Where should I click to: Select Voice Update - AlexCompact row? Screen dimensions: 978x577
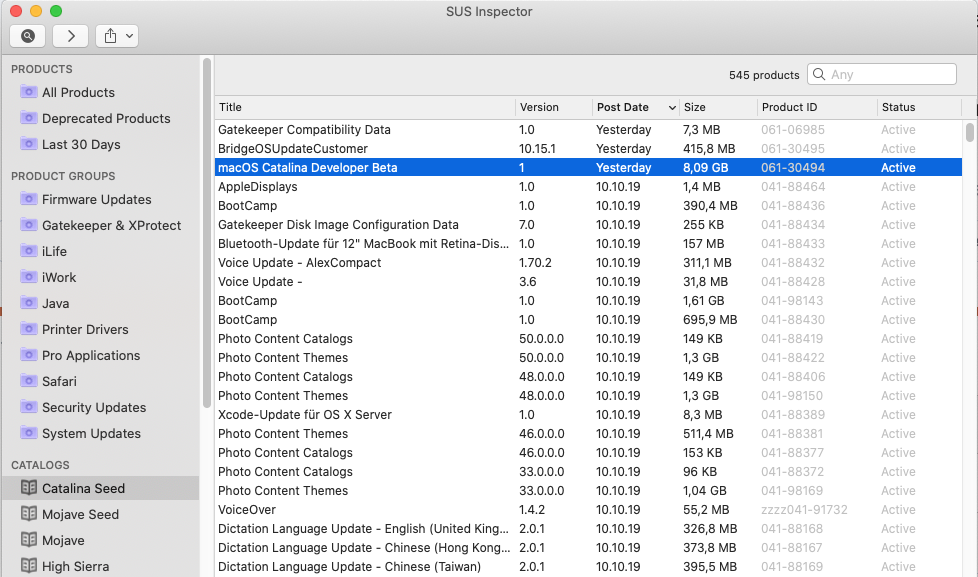(588, 263)
